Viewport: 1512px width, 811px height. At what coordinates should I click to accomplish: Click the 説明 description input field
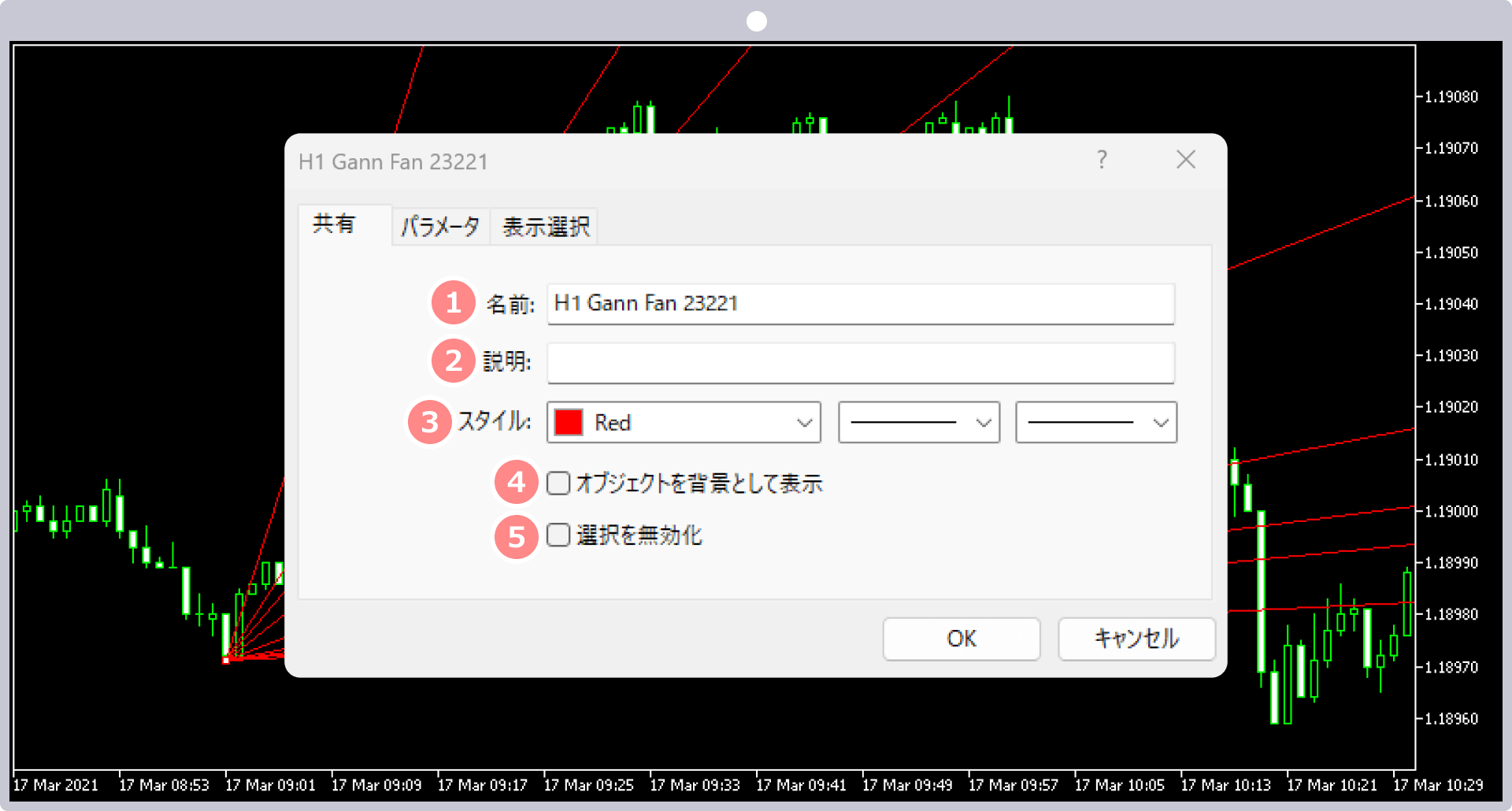coord(858,362)
